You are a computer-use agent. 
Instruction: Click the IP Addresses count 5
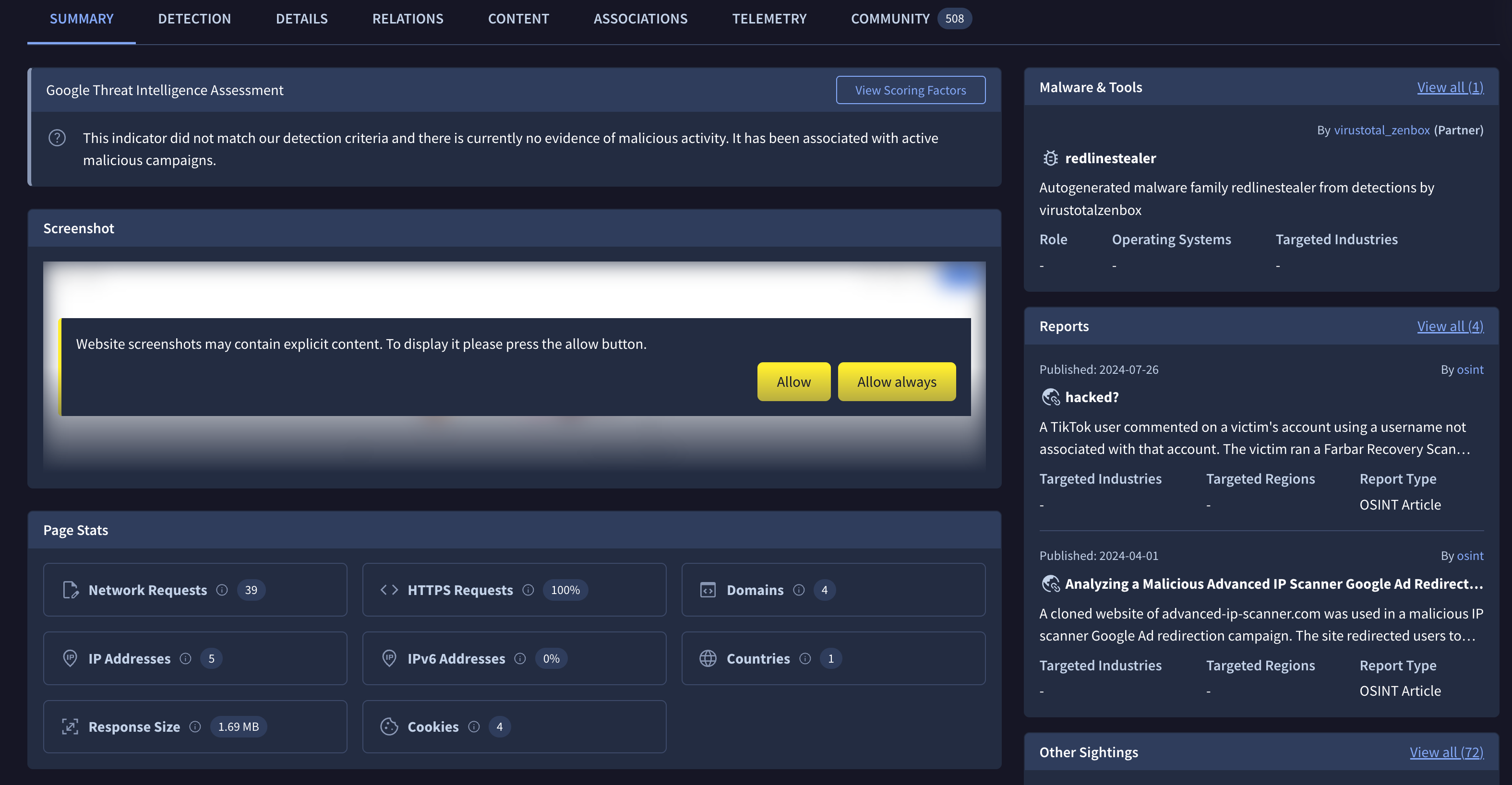[211, 659]
